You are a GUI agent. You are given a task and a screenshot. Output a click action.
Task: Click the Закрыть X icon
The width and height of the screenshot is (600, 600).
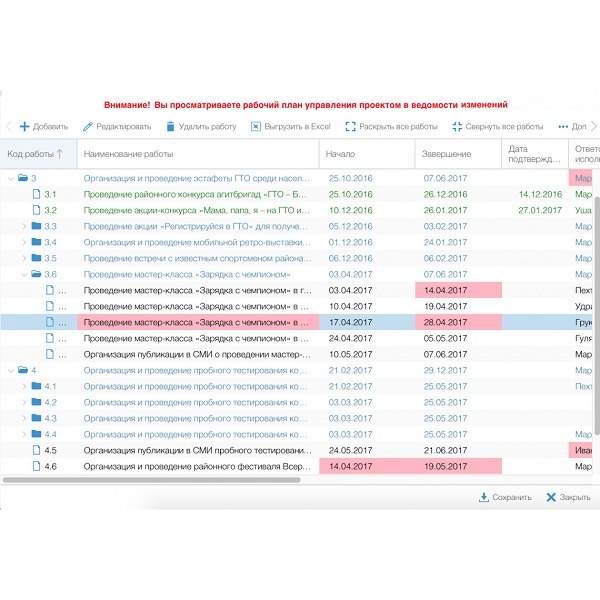(x=551, y=497)
